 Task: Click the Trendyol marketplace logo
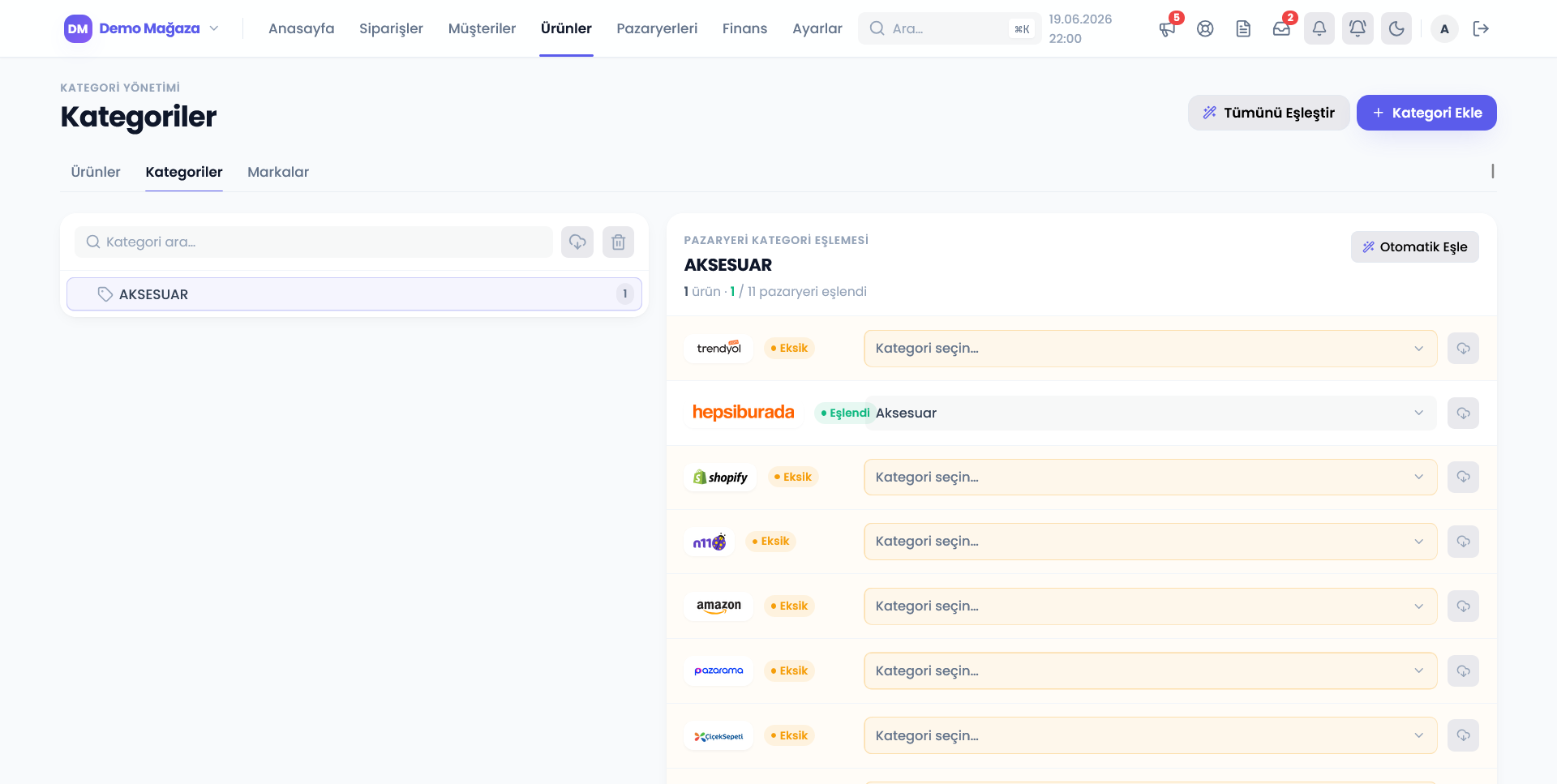click(718, 348)
